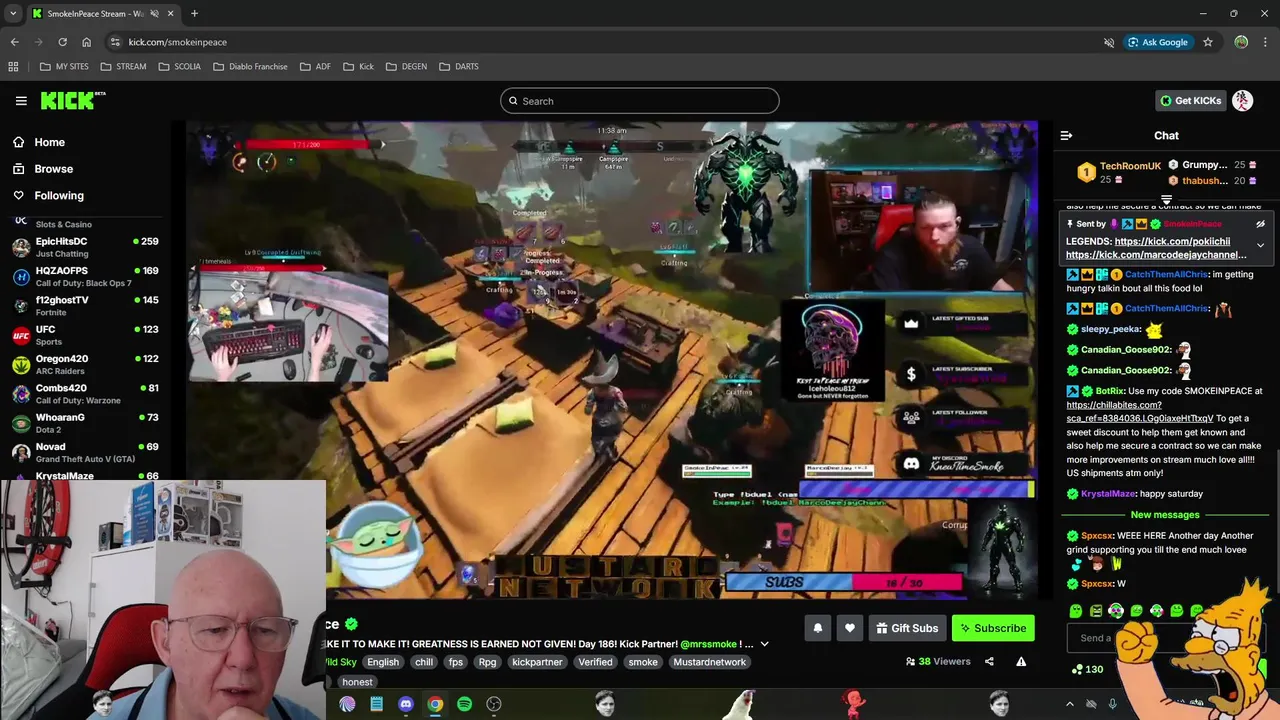Share the stream via share icon
The width and height of the screenshot is (1280, 720).
click(989, 661)
